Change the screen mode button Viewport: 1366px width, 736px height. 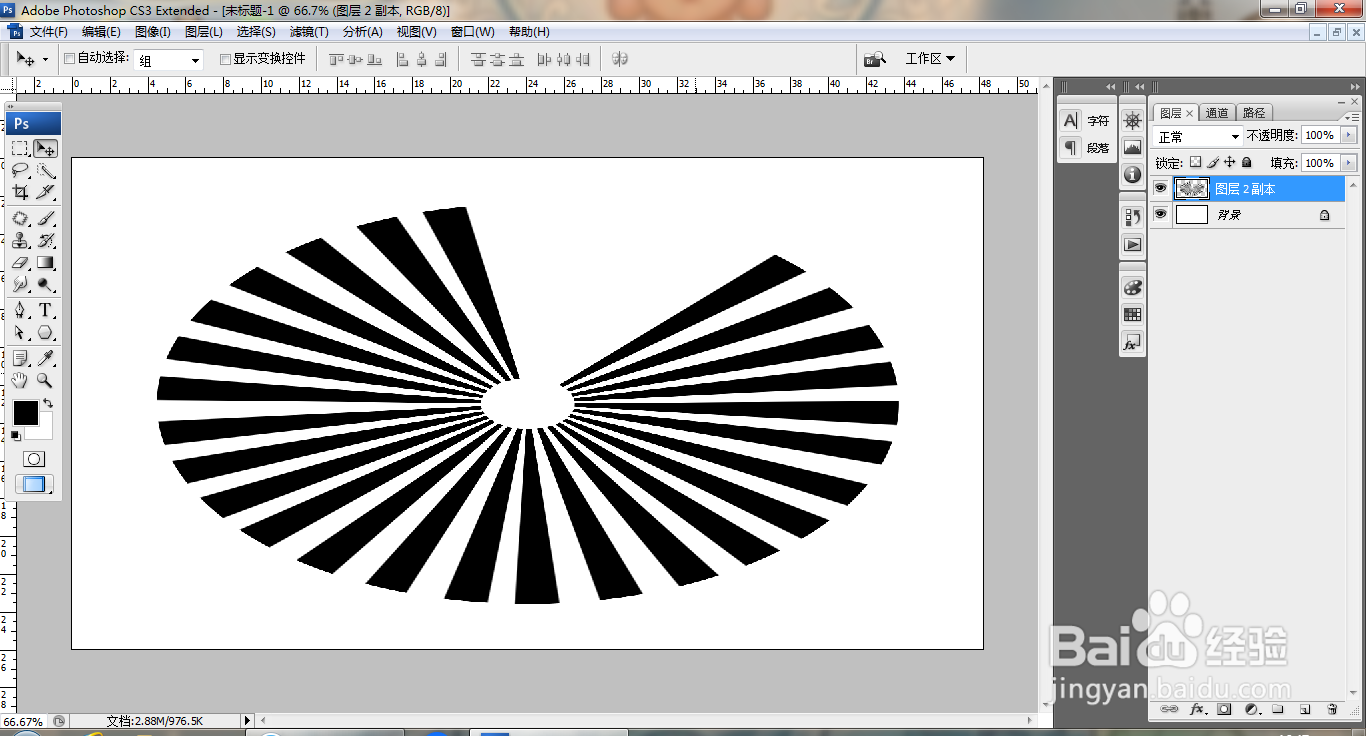click(x=33, y=484)
